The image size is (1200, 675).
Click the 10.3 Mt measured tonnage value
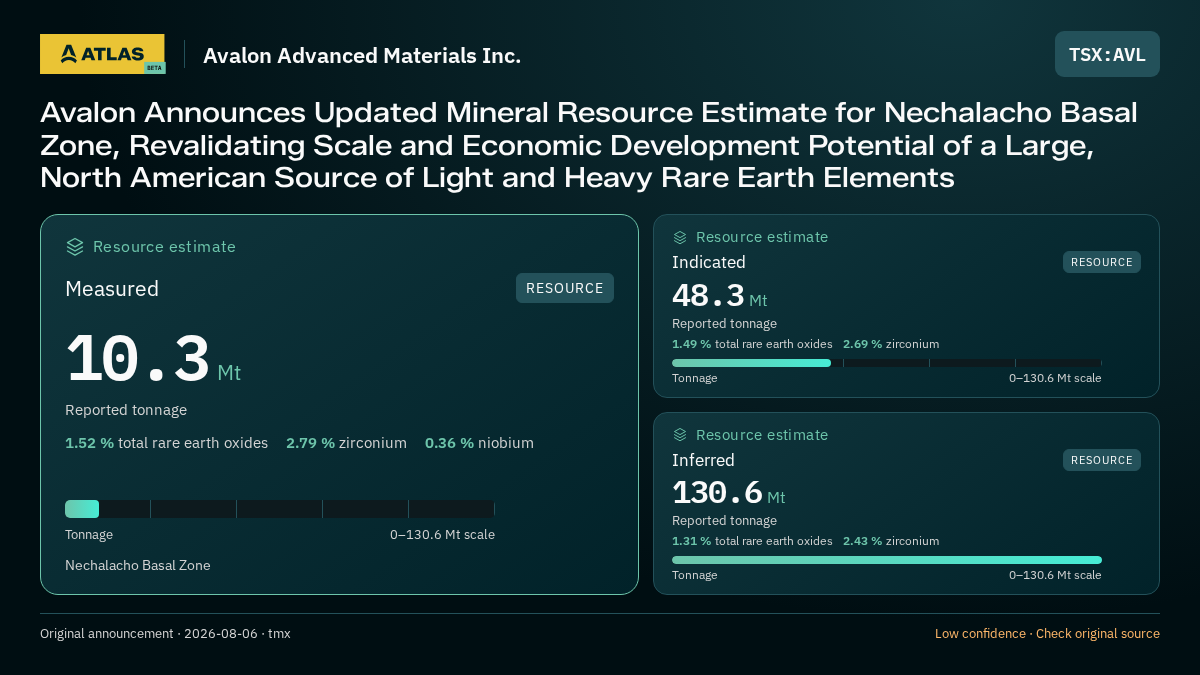(x=153, y=360)
